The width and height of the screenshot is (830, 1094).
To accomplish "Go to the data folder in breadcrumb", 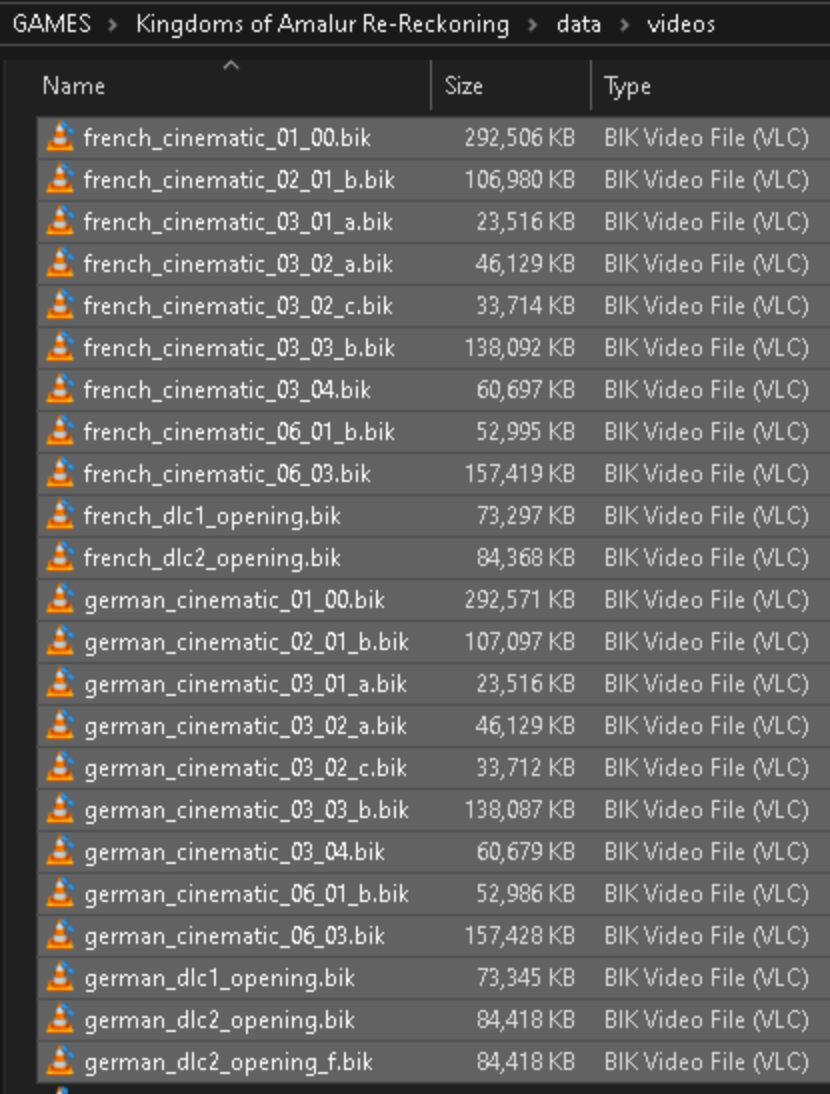I will point(578,24).
